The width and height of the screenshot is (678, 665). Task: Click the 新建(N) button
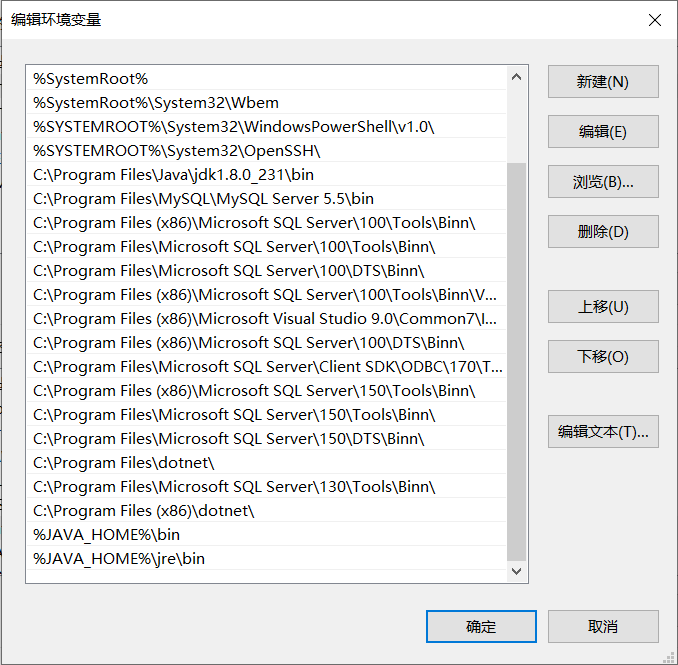tap(603, 82)
